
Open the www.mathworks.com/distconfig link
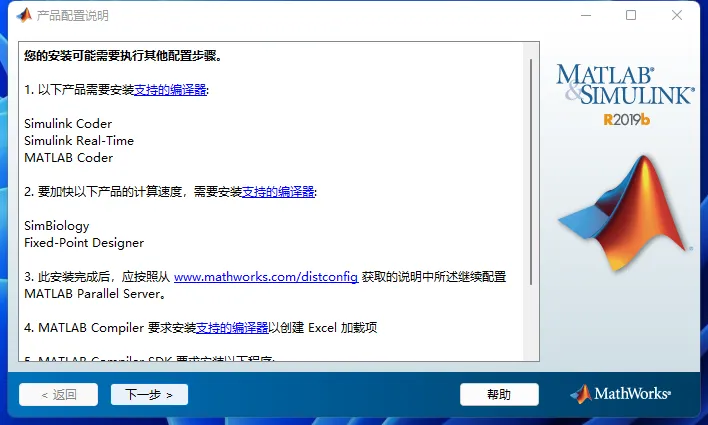266,276
